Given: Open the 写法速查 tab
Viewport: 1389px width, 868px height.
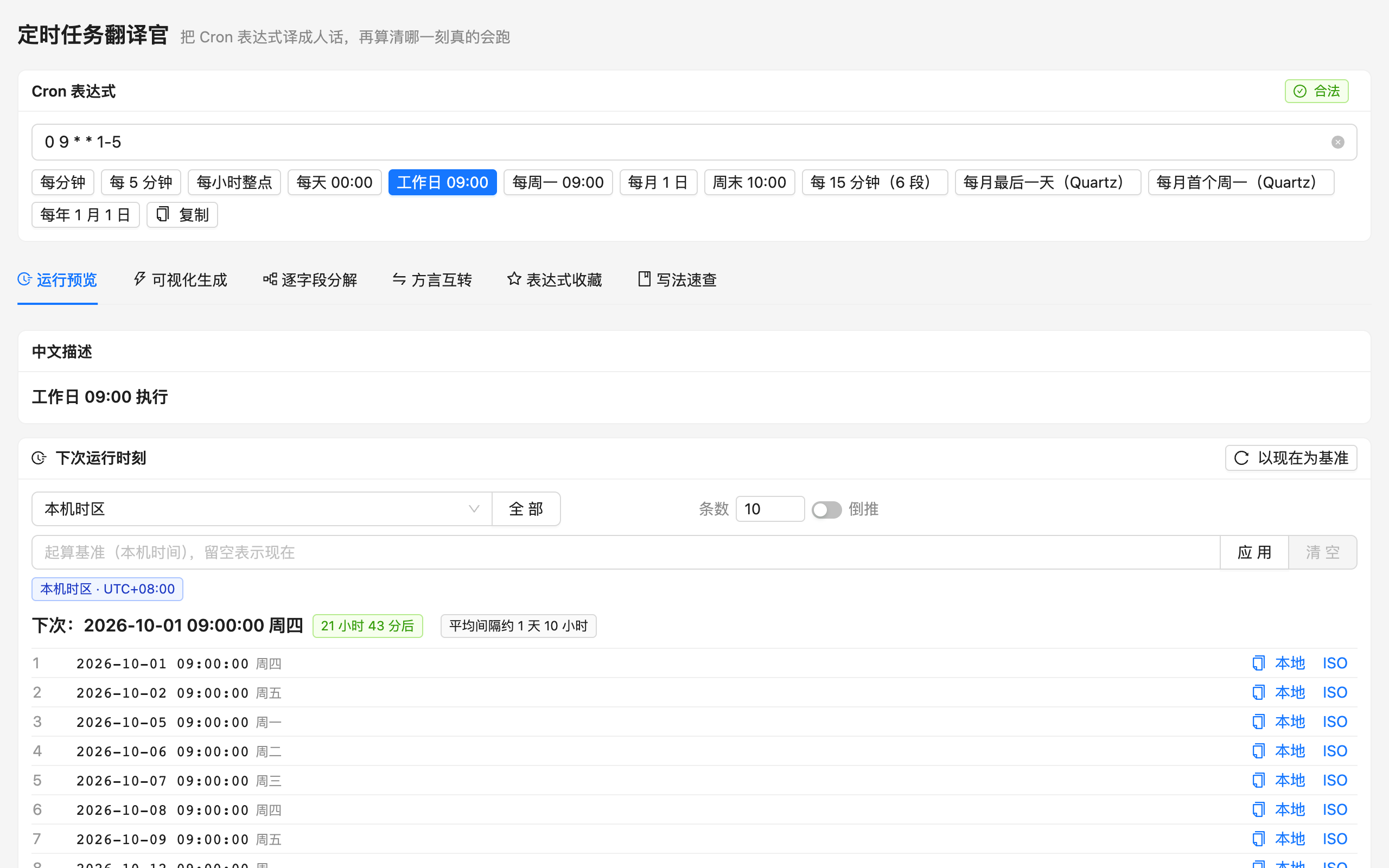Looking at the screenshot, I should [x=677, y=280].
